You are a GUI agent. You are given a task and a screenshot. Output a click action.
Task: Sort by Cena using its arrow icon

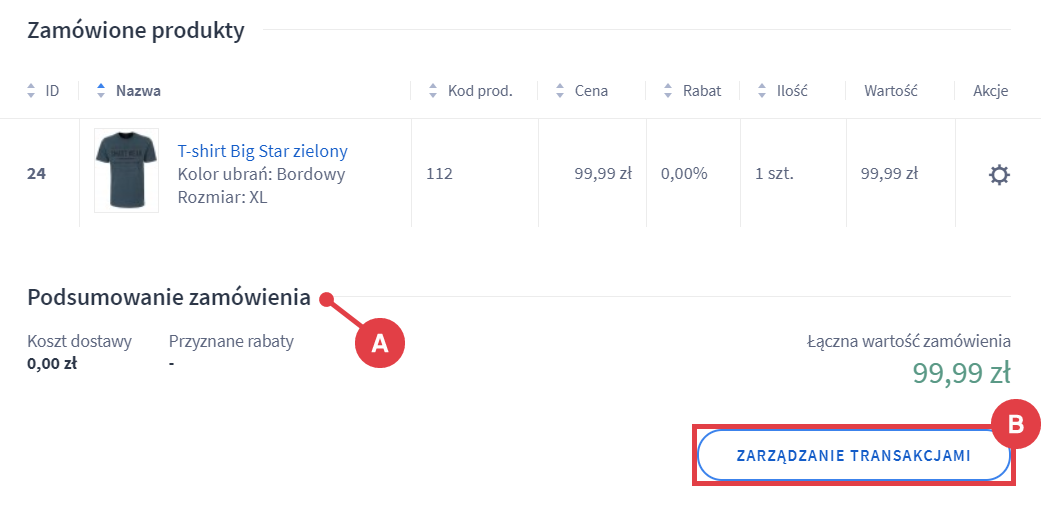[x=559, y=91]
